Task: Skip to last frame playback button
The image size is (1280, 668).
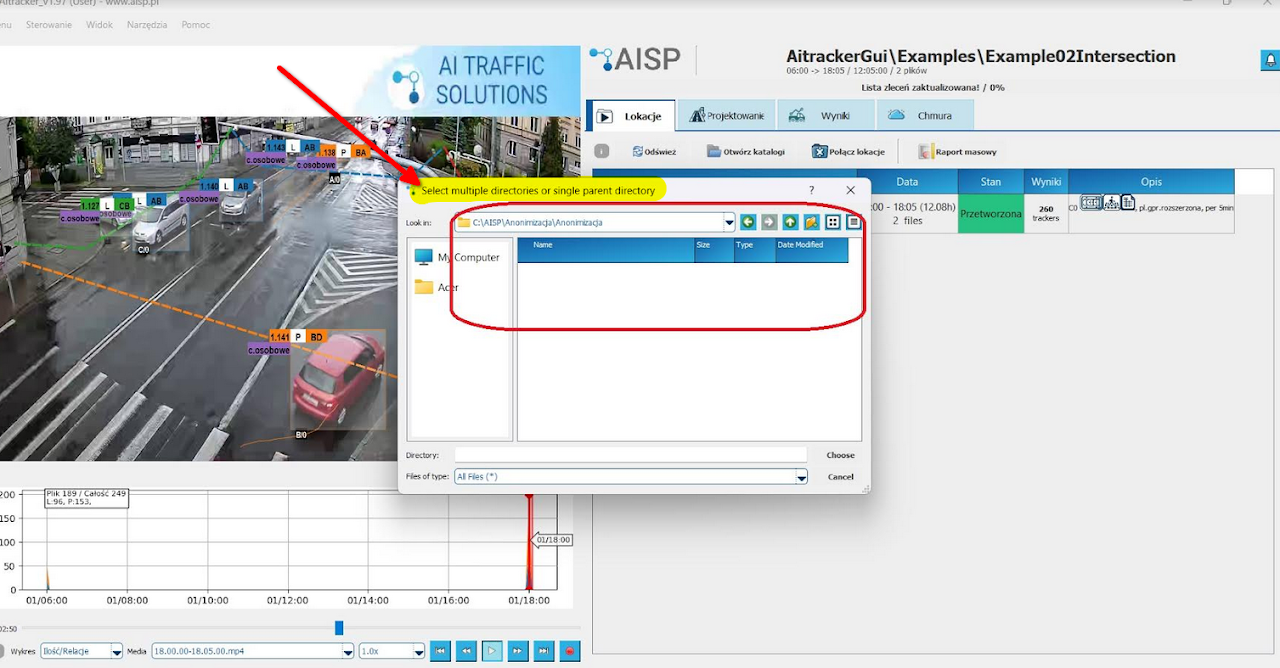Action: [x=544, y=651]
